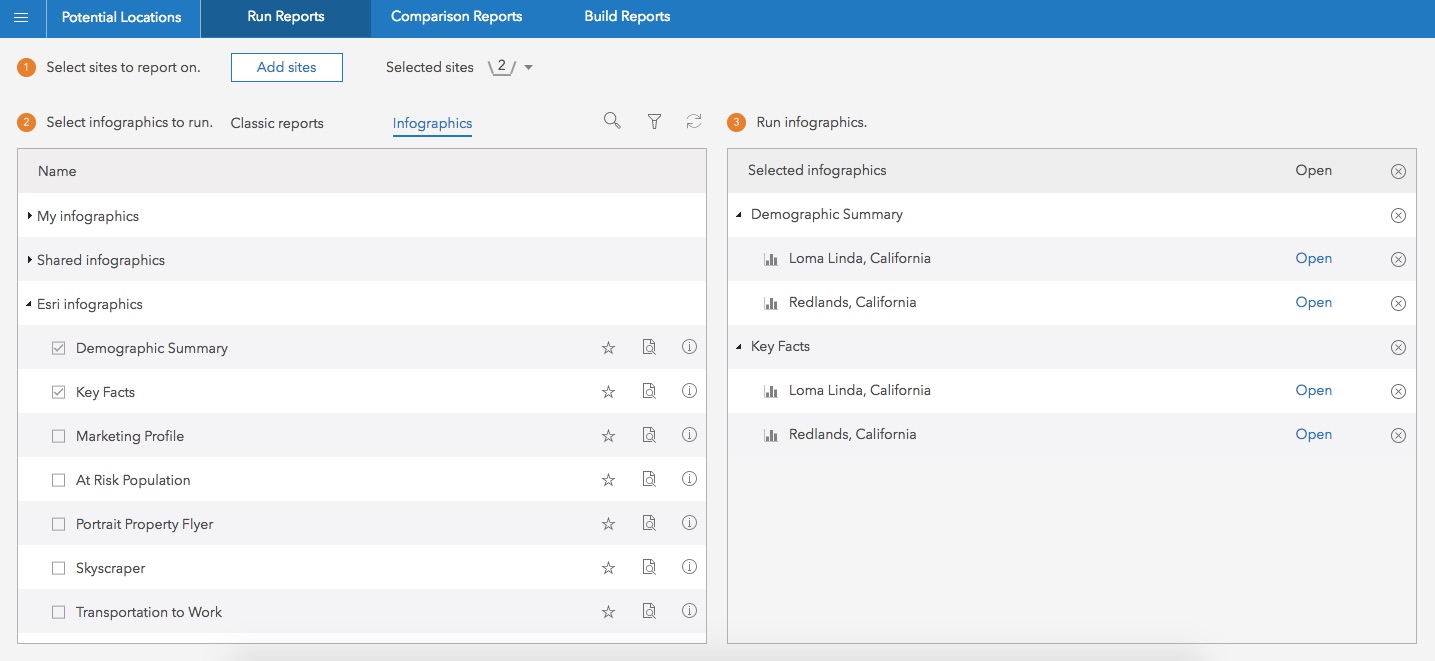Collapse the Esri infographics group

tap(30, 304)
